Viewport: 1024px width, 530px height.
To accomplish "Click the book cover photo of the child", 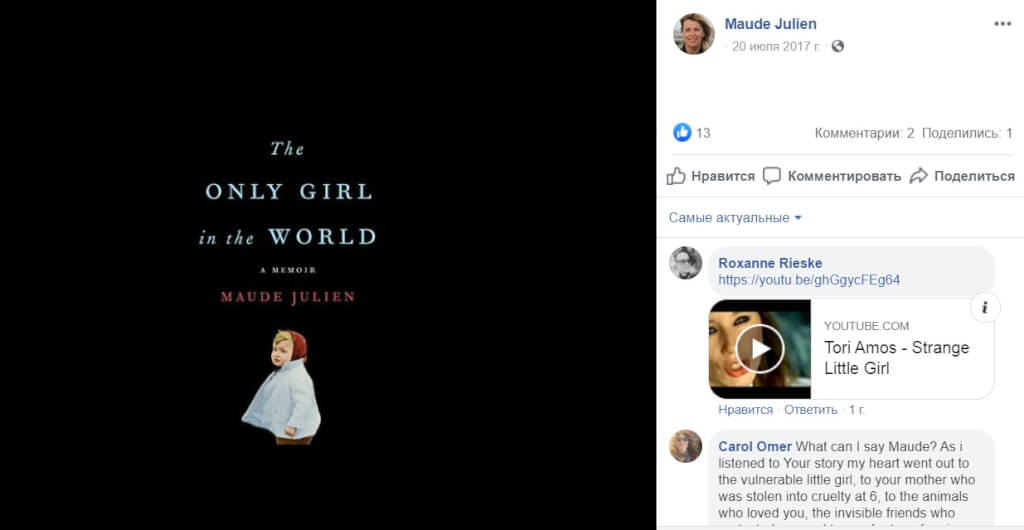I will (x=282, y=388).
